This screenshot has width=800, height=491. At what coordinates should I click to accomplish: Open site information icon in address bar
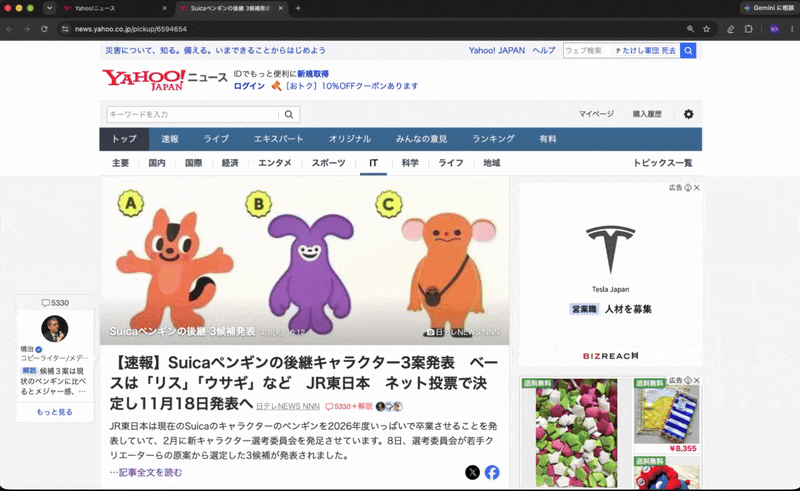pyautogui.click(x=65, y=29)
